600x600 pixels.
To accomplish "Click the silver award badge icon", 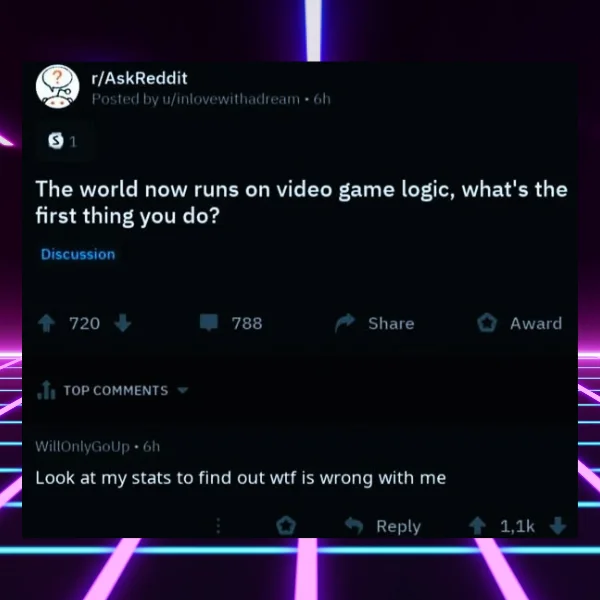I will point(56,140).
